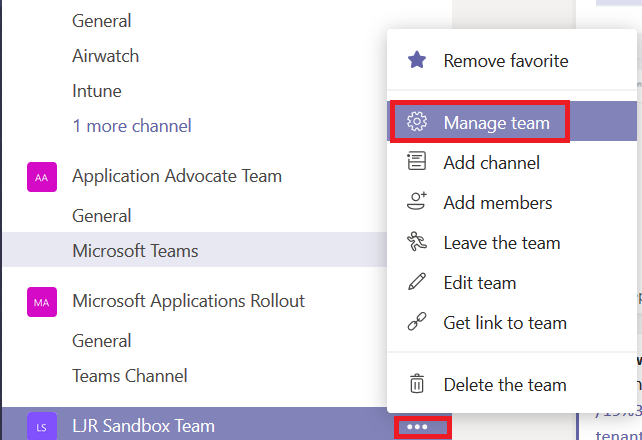Open the Airwatch channel
The height and width of the screenshot is (440, 642).
pos(106,56)
